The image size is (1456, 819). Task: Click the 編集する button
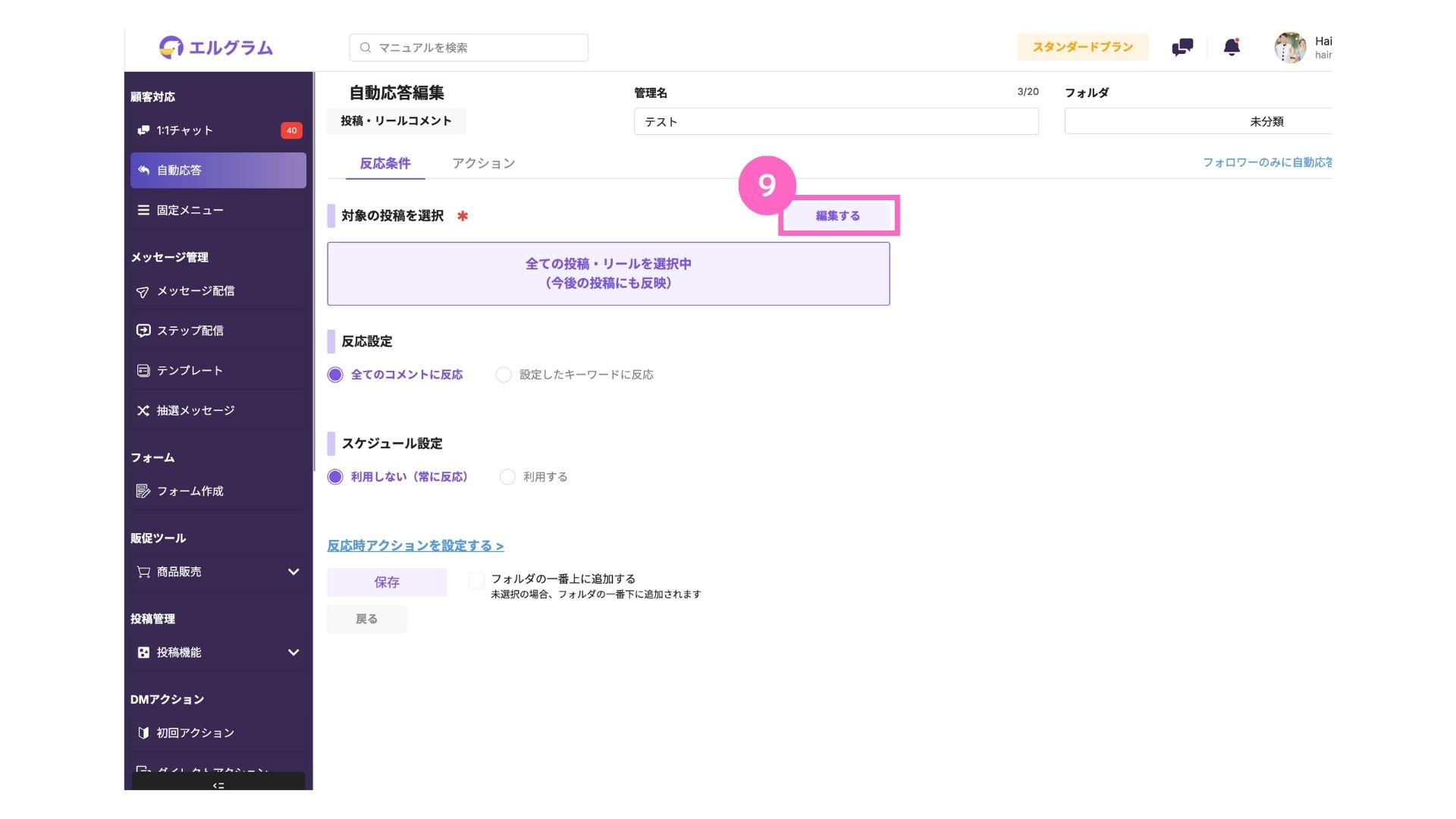tap(838, 216)
